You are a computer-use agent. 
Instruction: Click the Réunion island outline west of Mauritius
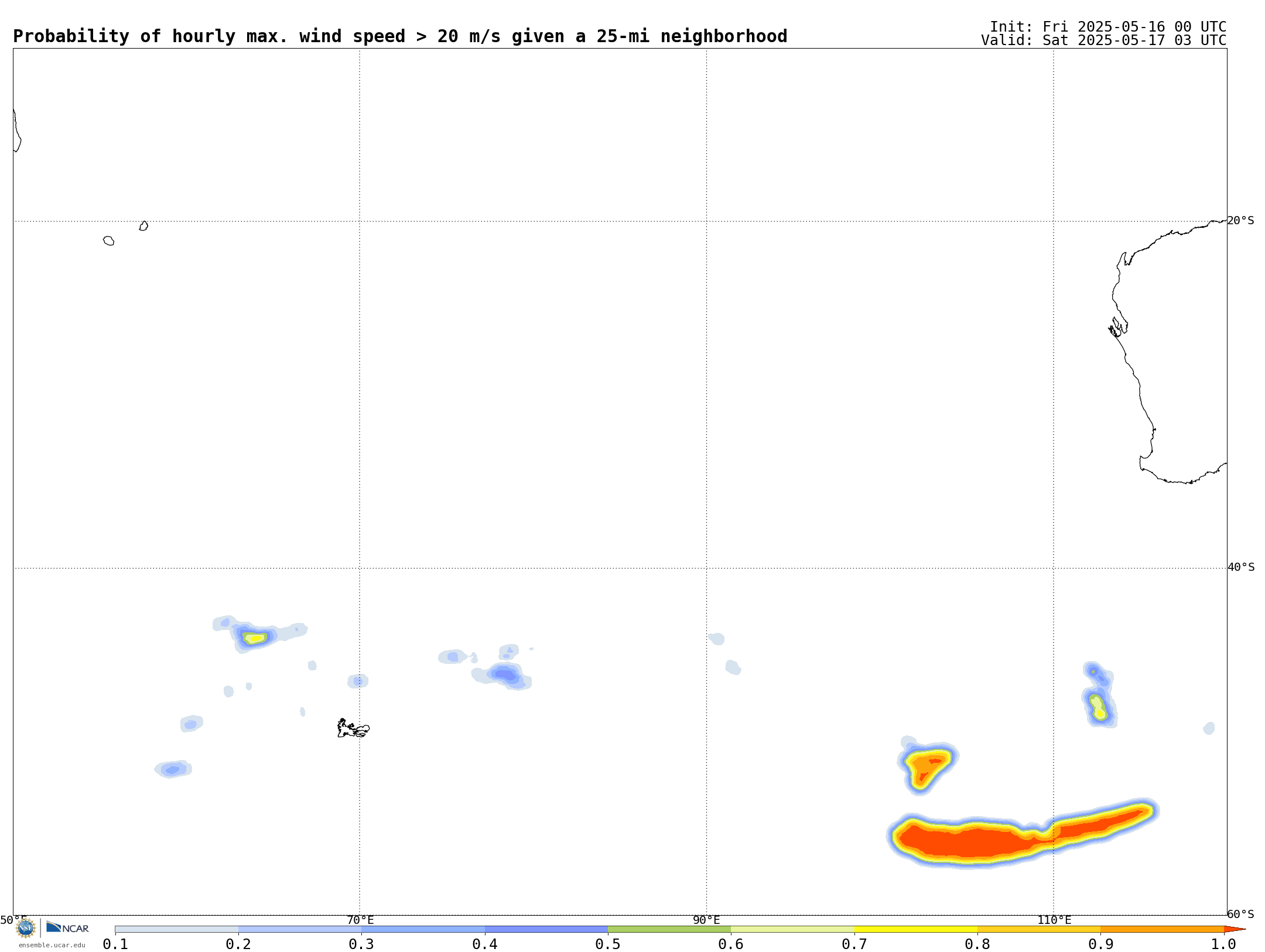click(x=109, y=241)
